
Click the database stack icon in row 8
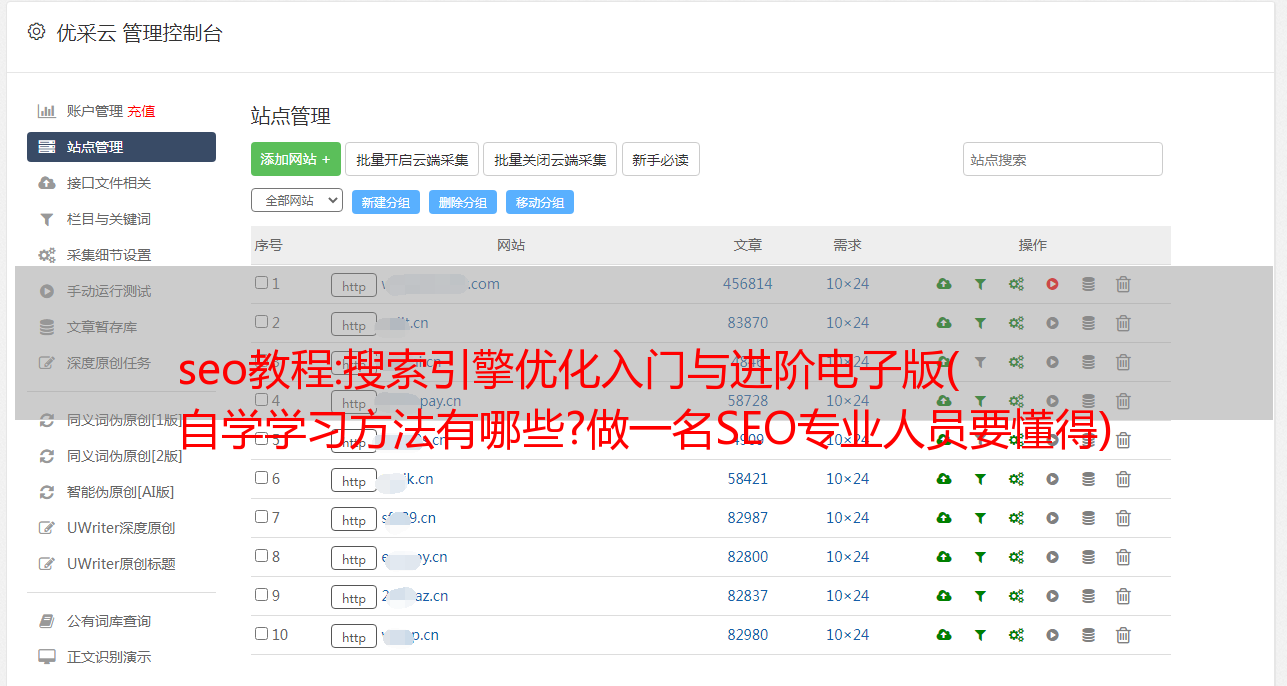[1088, 557]
